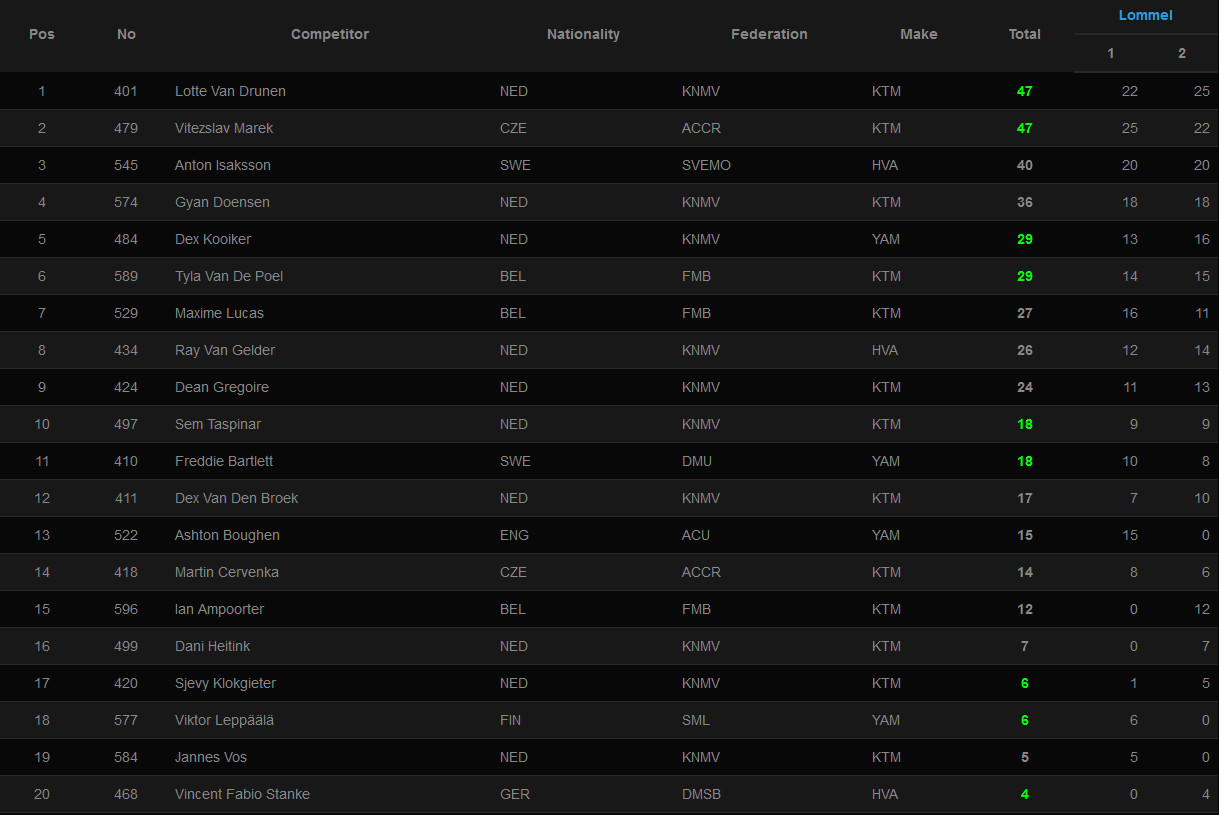Click DMU federation in Bartlett row
The height and width of the screenshot is (815, 1219).
click(x=698, y=461)
